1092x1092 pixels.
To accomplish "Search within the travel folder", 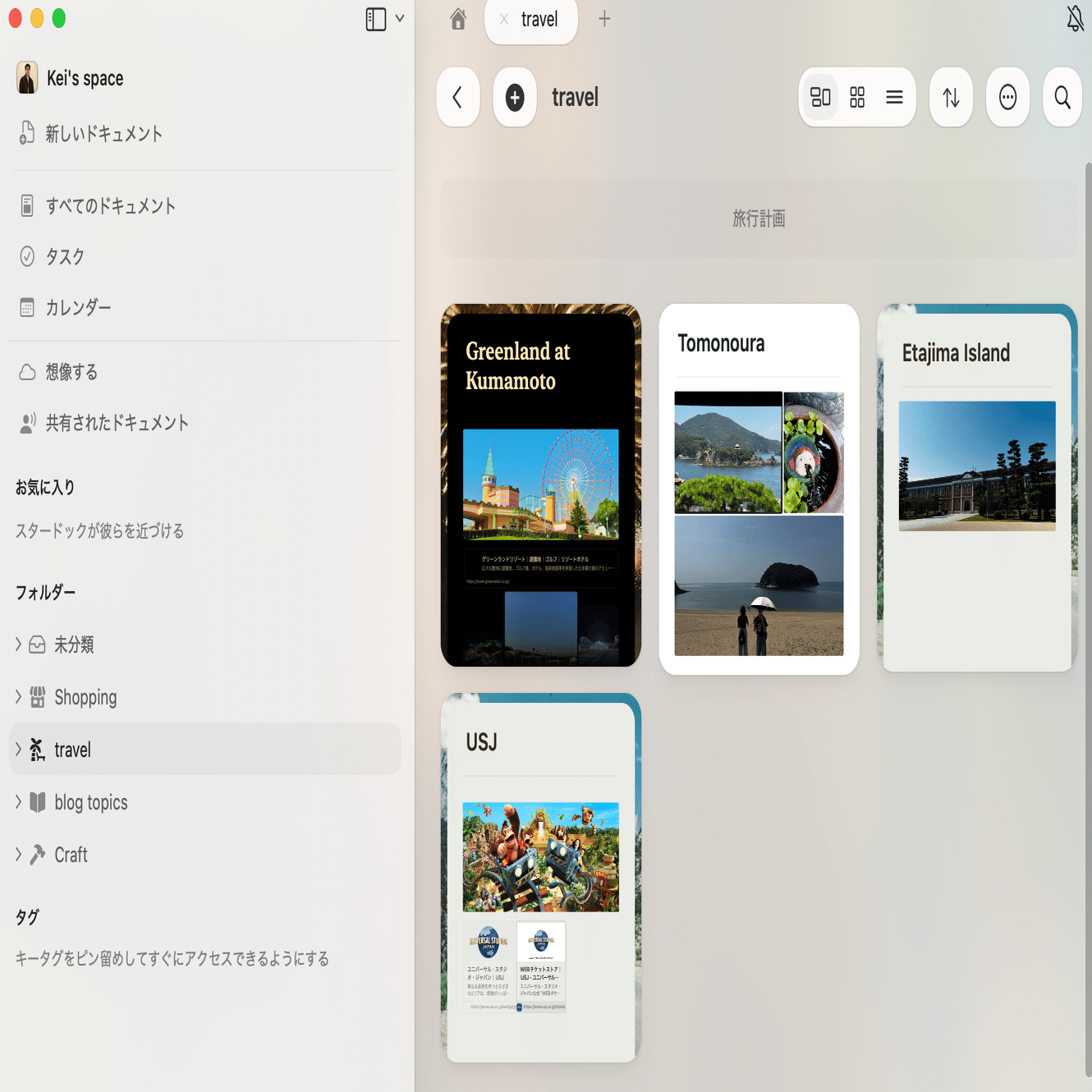I will 1062,98.
